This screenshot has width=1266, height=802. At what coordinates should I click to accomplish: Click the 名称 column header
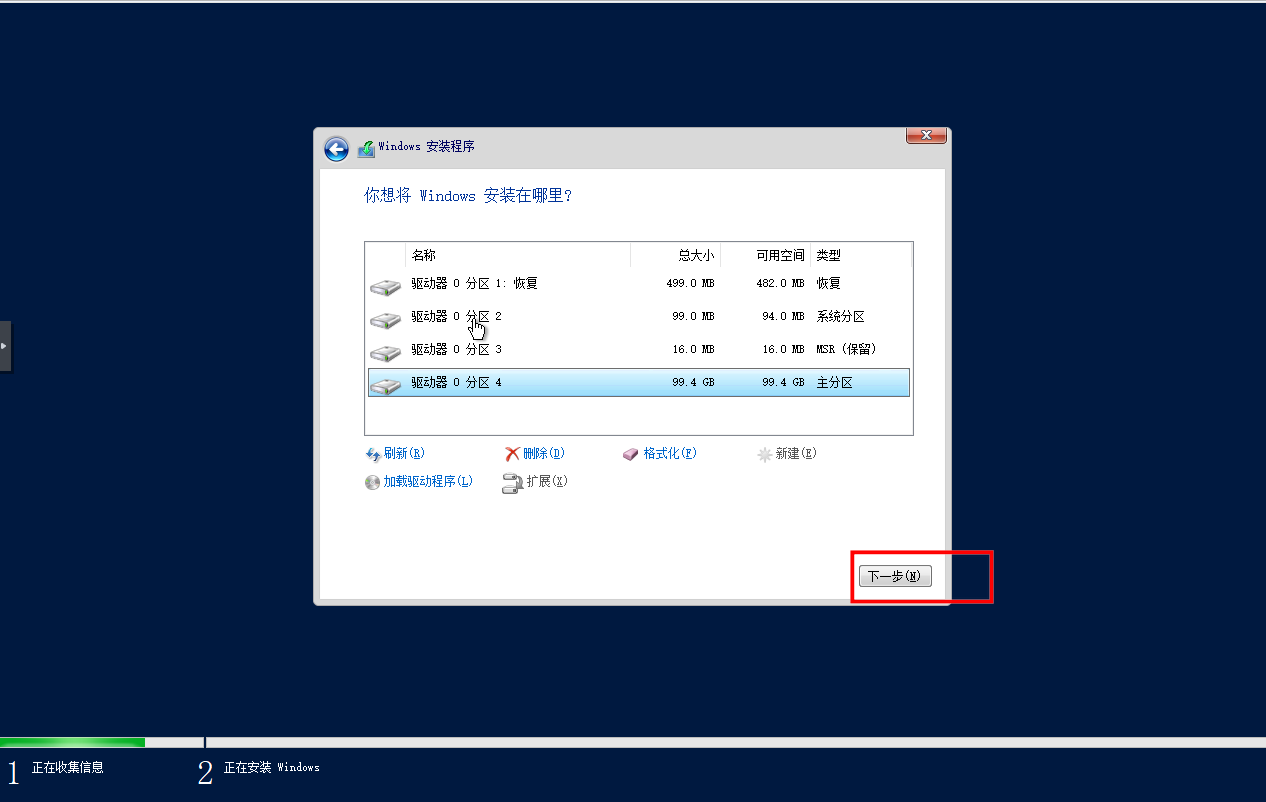518,256
